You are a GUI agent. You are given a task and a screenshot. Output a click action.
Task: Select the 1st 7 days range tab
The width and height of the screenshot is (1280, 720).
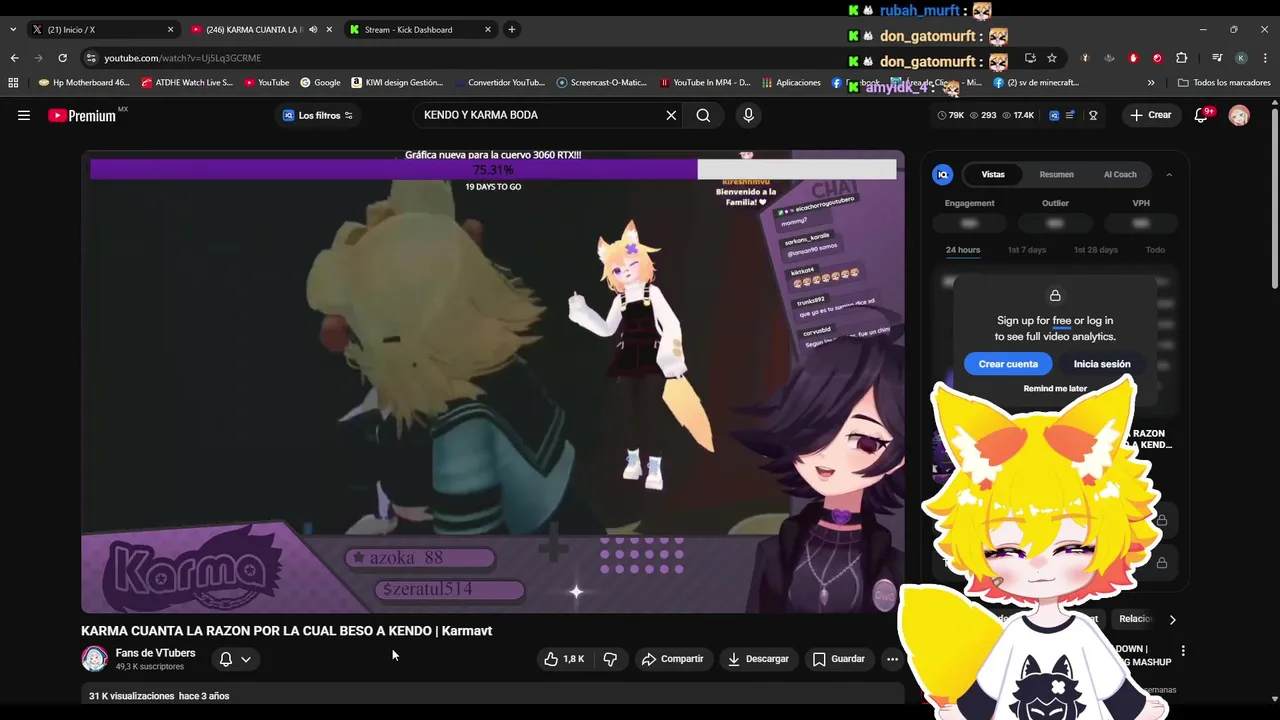click(x=1027, y=250)
